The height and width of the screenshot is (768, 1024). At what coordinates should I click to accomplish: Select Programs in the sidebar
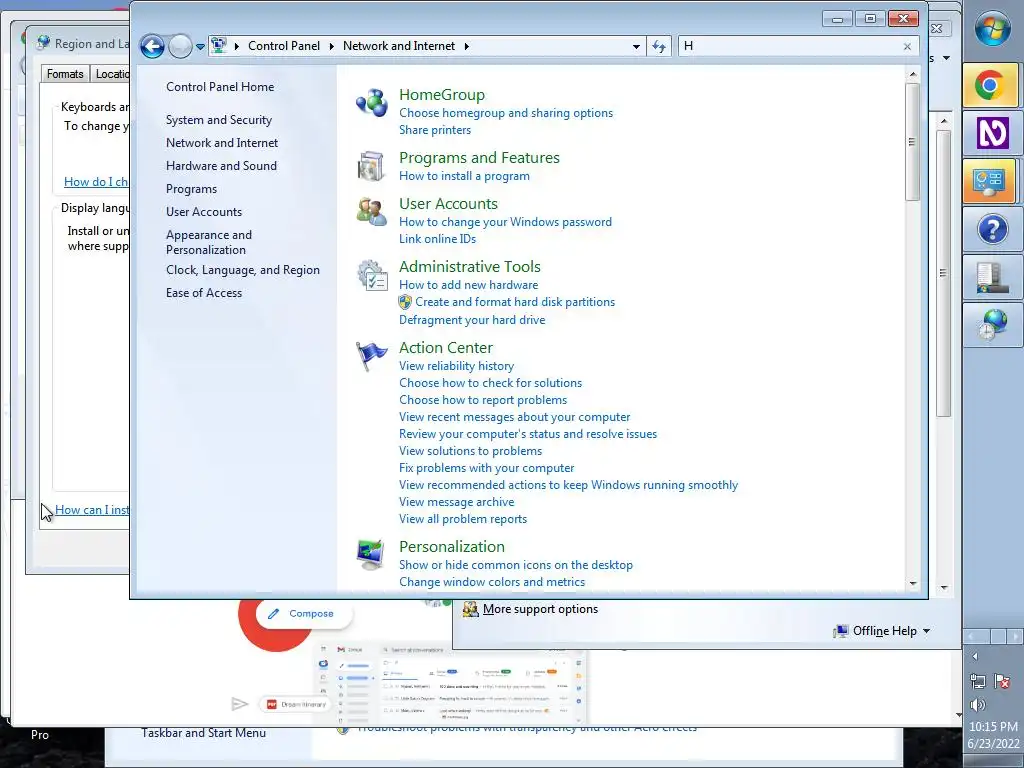click(x=191, y=189)
